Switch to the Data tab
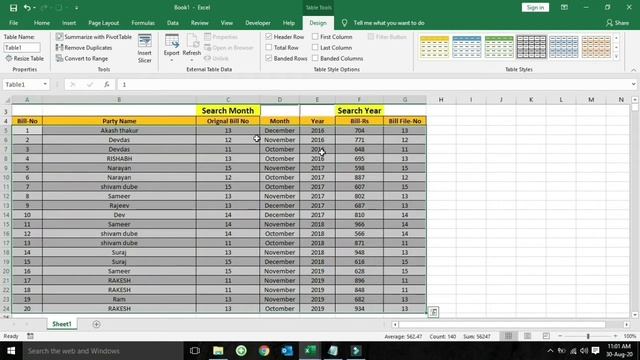Image resolution: width=640 pixels, height=360 pixels. tap(173, 23)
